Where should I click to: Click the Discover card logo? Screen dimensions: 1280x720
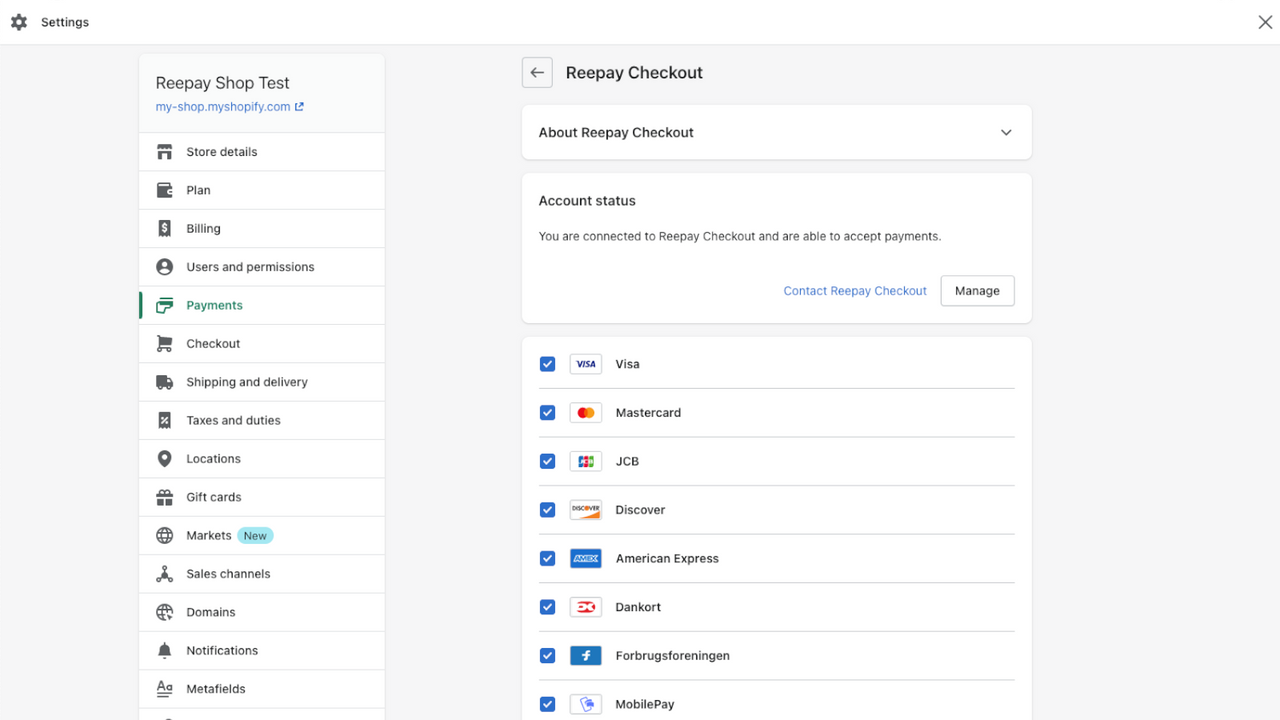click(586, 510)
